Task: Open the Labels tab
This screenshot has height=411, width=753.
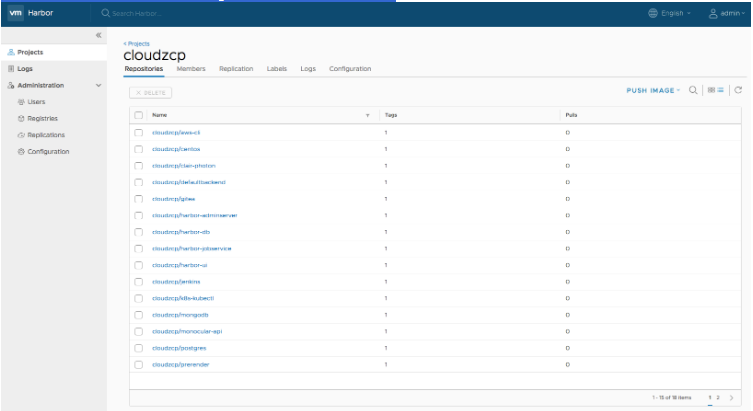Action: point(277,69)
